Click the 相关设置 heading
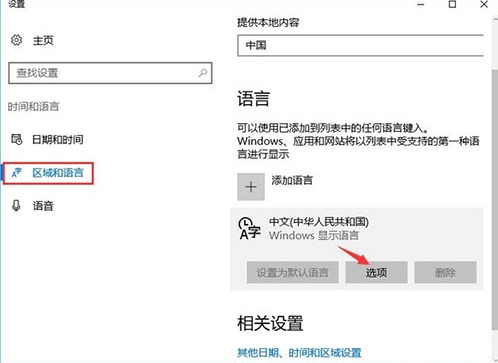 pos(270,323)
